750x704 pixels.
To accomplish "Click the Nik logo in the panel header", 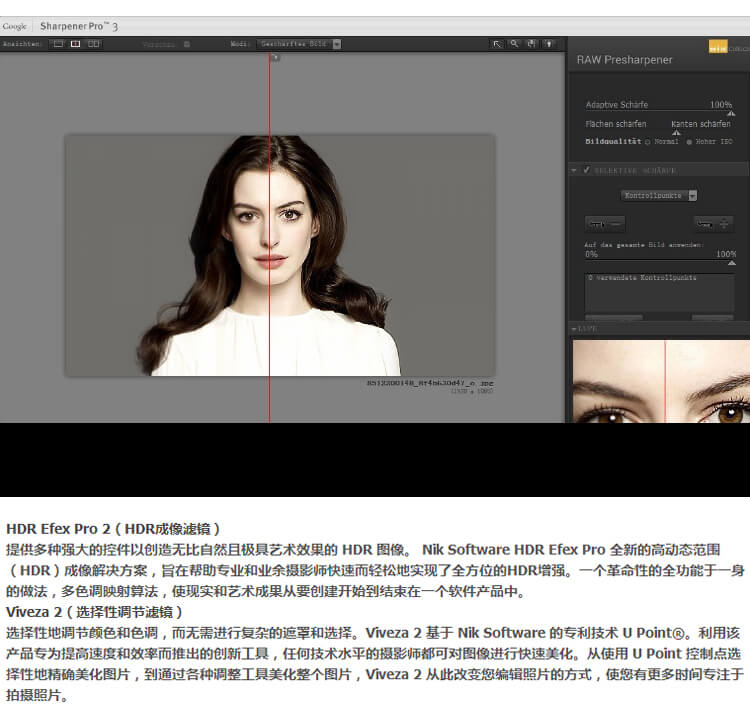I will [x=718, y=47].
